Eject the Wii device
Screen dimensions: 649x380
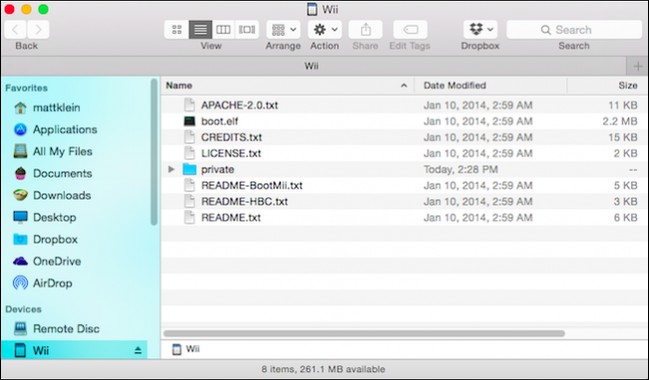tap(138, 351)
